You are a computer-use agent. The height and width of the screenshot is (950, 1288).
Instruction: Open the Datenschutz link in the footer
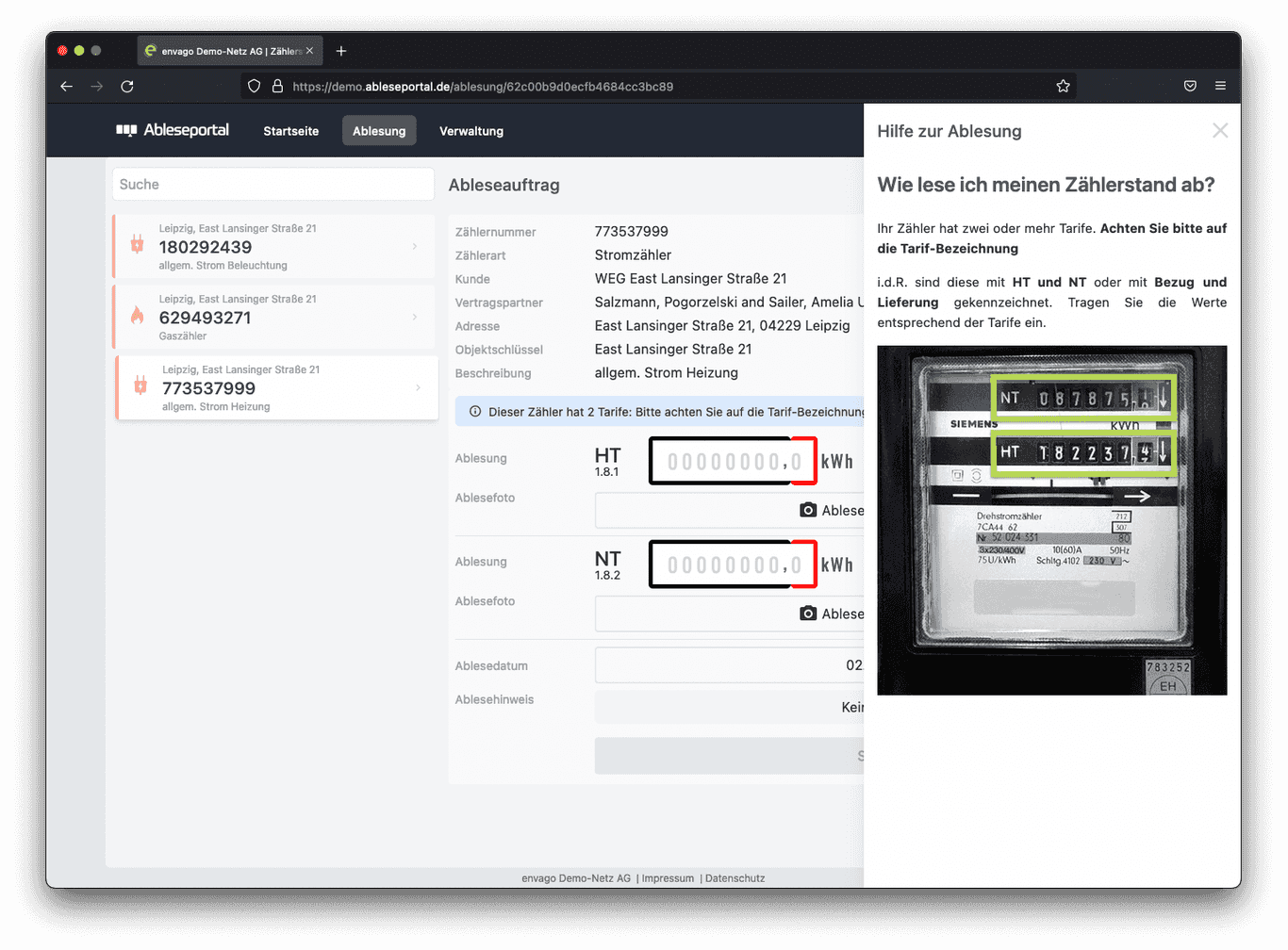click(735, 878)
